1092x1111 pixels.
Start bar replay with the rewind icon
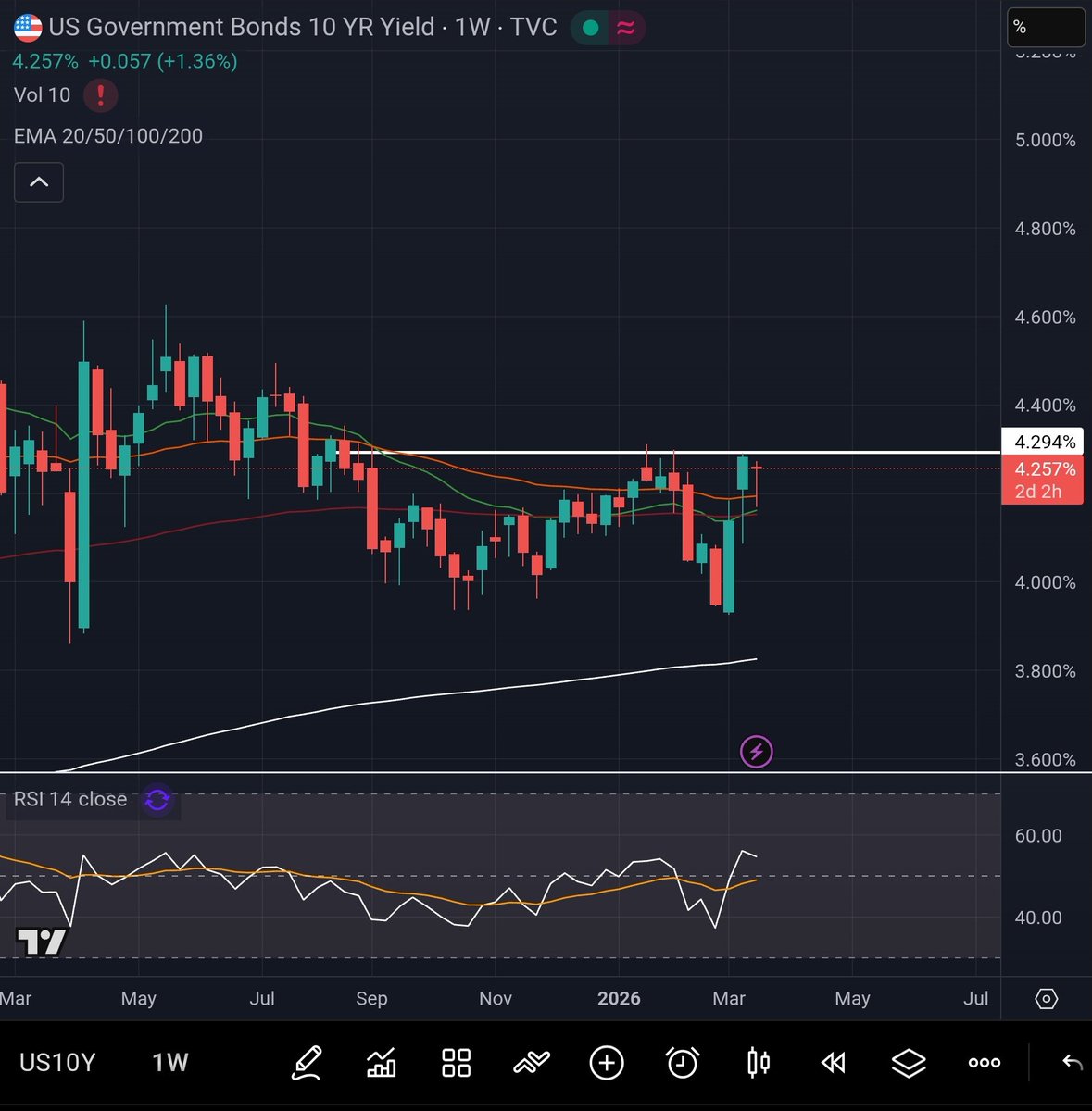[x=834, y=1062]
